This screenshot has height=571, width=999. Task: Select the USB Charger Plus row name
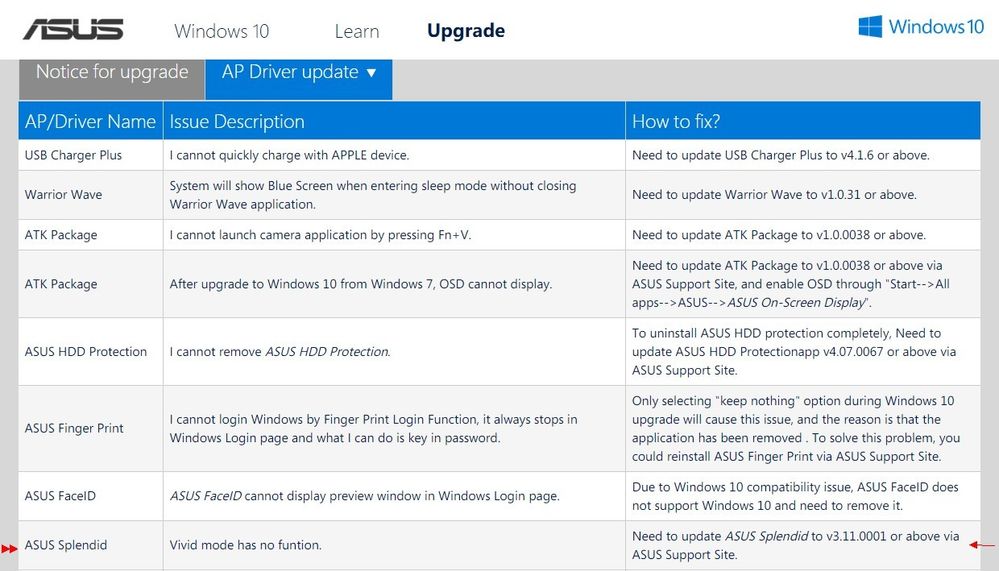73,155
